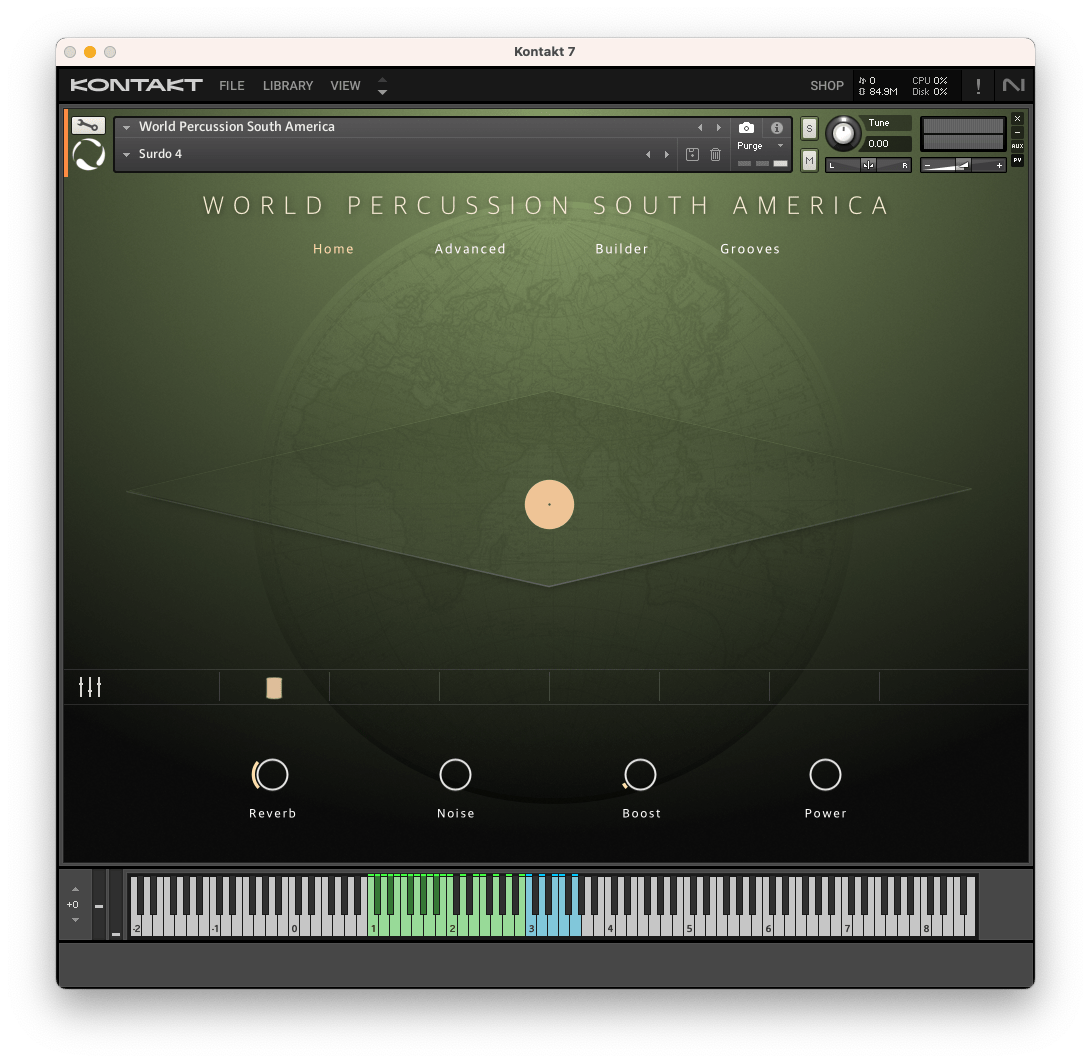Click the Disk 0% readout
1091x1063 pixels.
pos(930,92)
